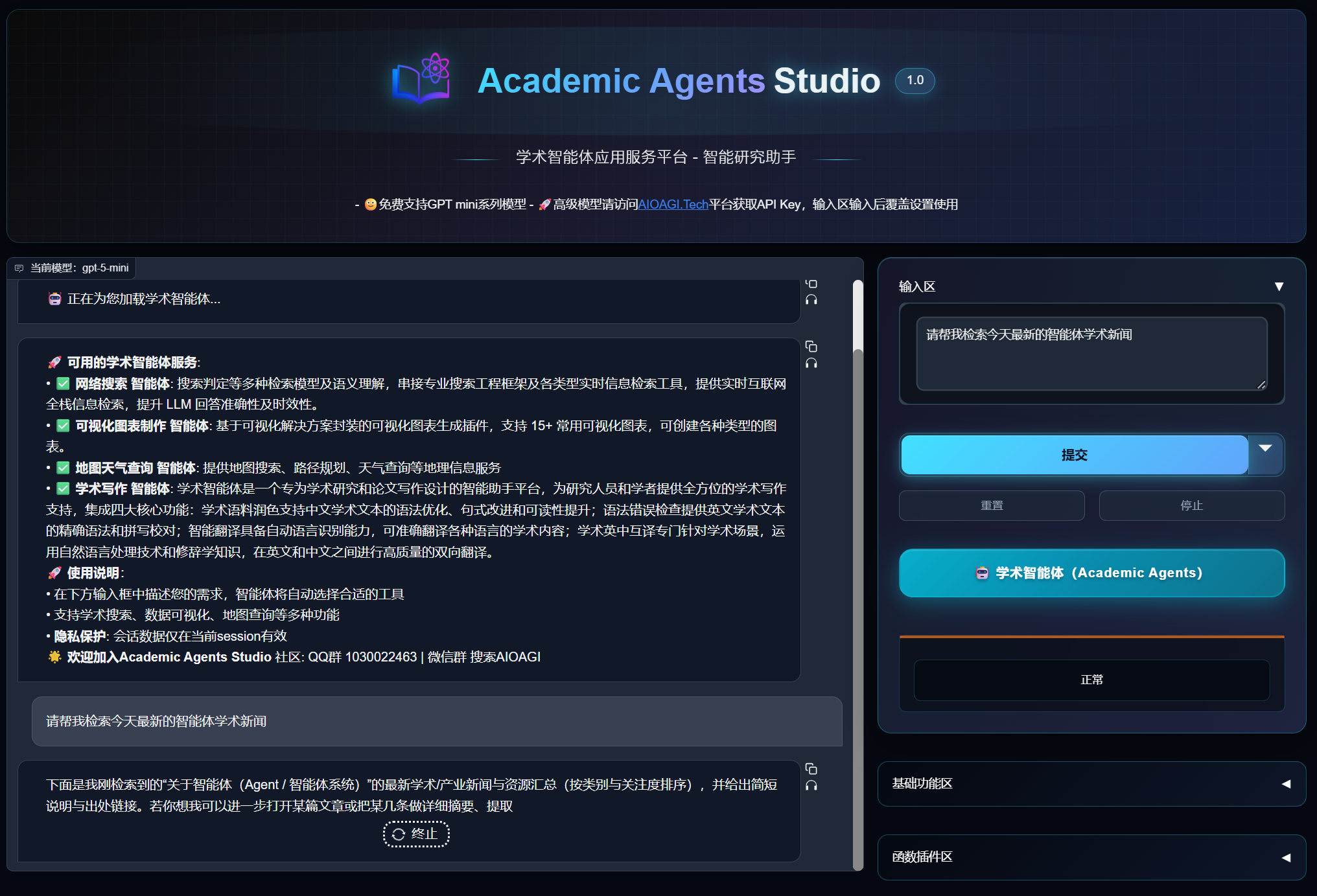Screen dimensions: 1317x896
Task: Copy the available agent services message
Action: click(x=811, y=347)
